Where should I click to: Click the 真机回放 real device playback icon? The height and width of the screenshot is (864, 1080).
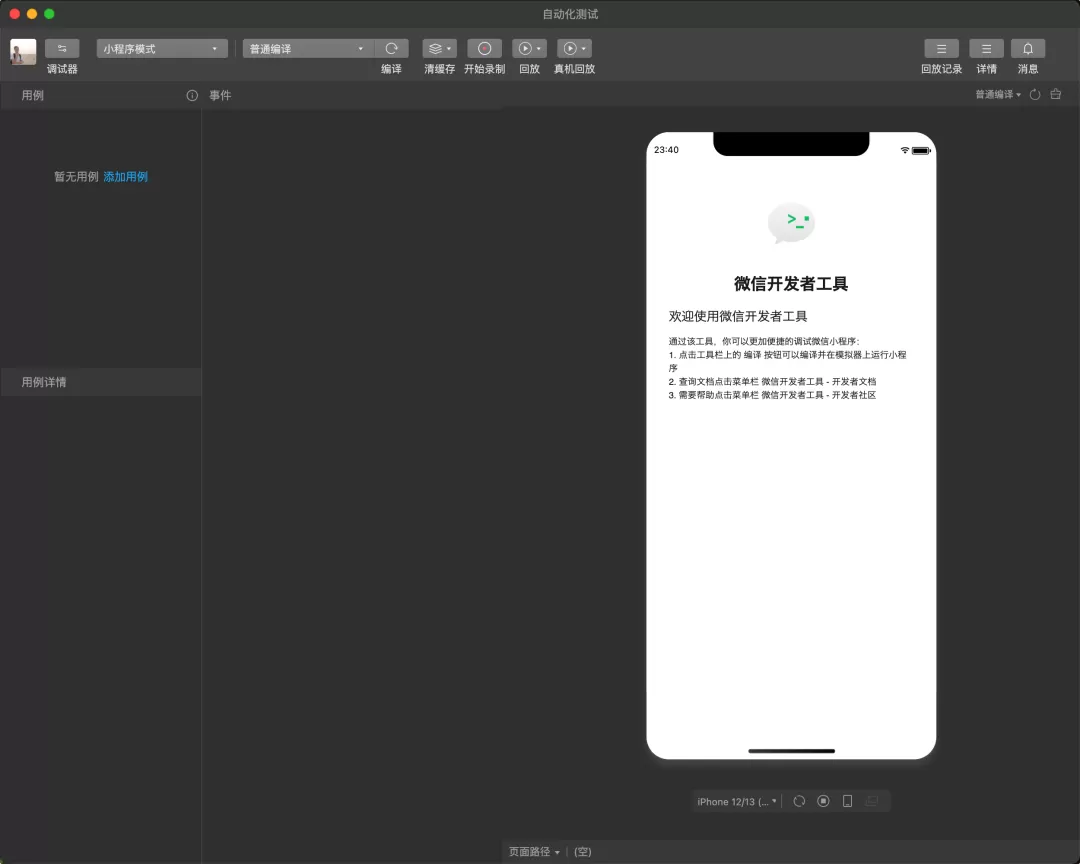click(570, 48)
